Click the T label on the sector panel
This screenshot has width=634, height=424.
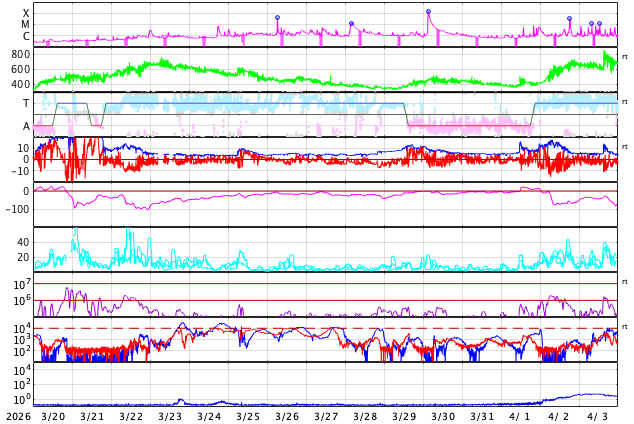26,103
